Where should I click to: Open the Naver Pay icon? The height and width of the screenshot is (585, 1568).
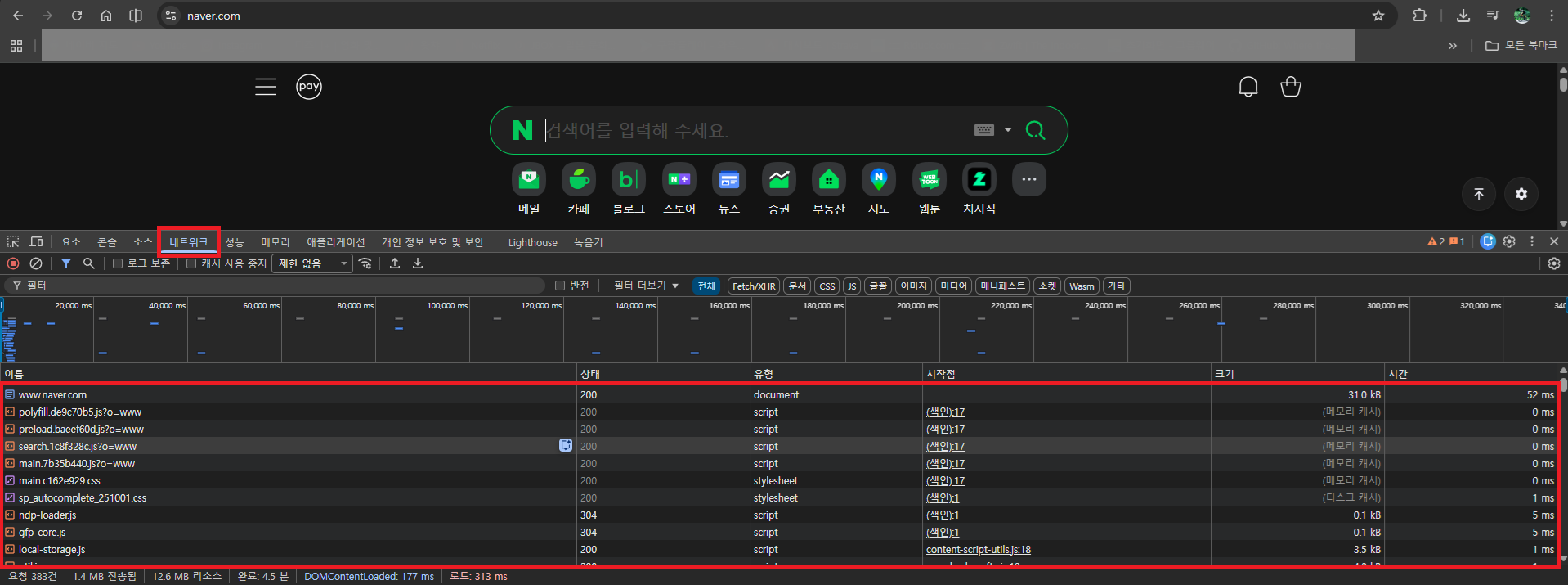[x=309, y=87]
